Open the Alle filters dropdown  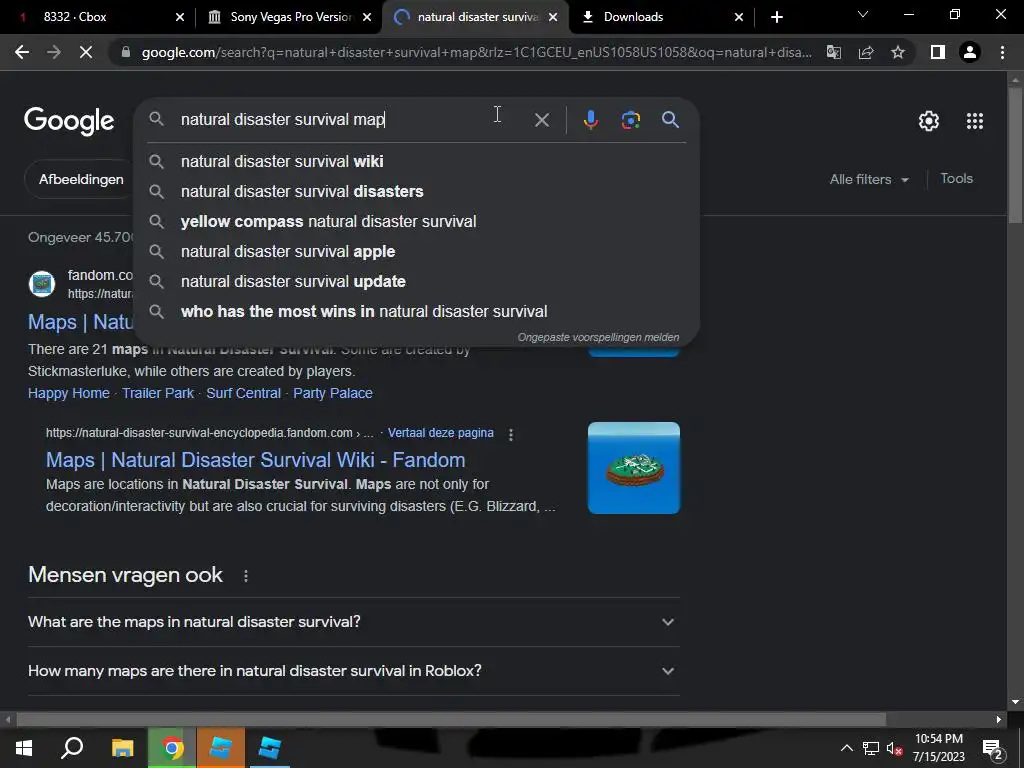(x=869, y=179)
